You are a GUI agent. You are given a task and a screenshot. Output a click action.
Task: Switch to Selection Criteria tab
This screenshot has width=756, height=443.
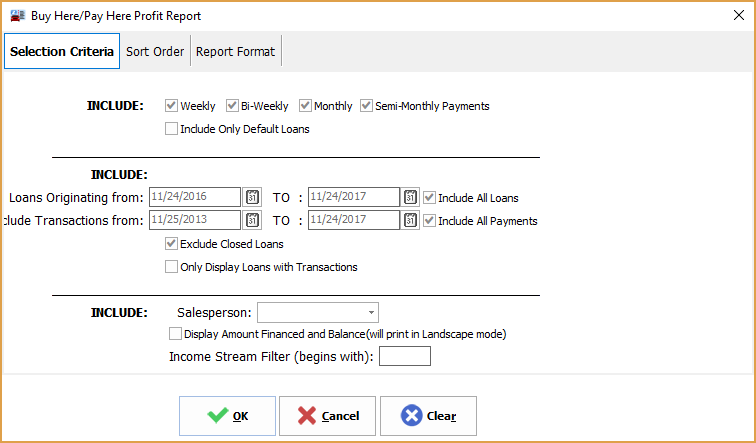(62, 51)
